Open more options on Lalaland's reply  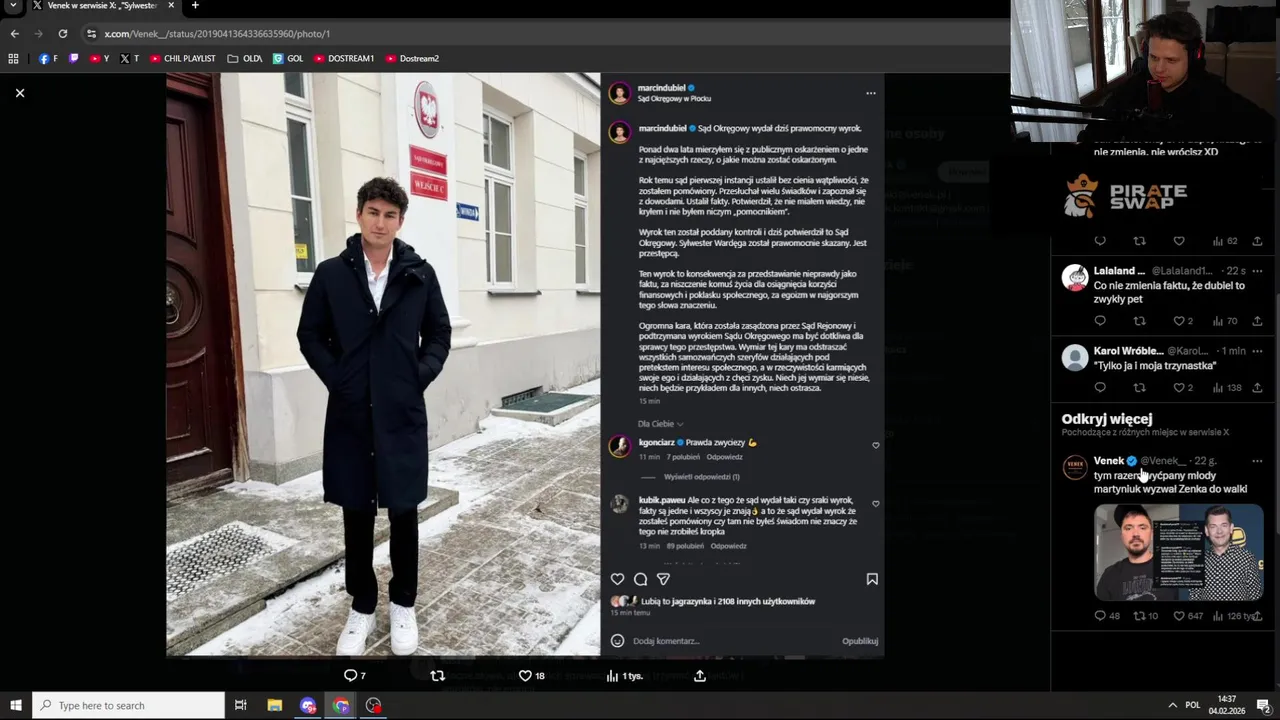1257,271
